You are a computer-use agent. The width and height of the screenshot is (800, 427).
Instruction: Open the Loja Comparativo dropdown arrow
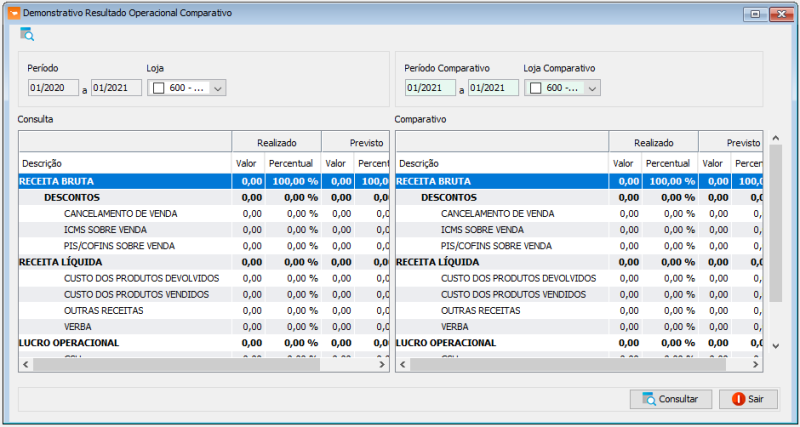point(592,88)
